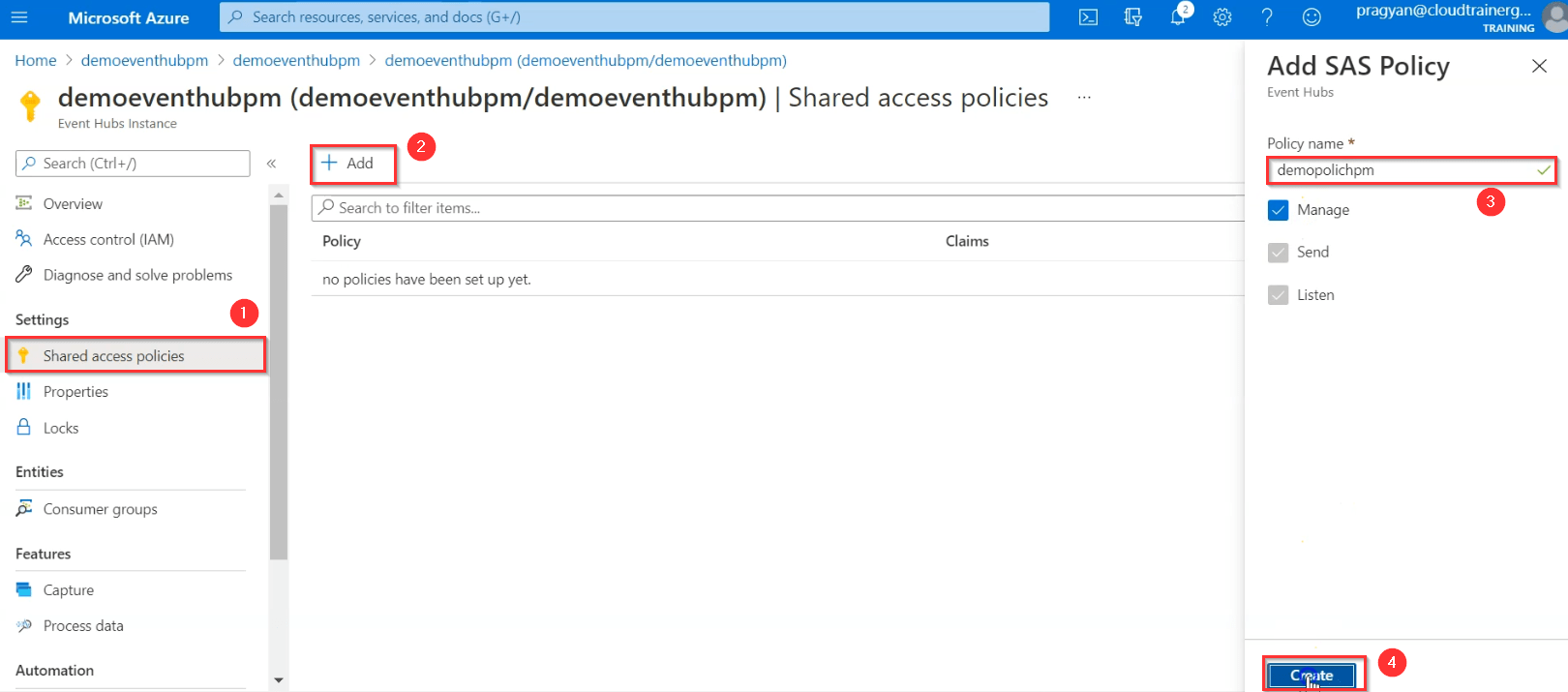Open portal settings gear
The height and width of the screenshot is (692, 1568).
pos(1222,17)
